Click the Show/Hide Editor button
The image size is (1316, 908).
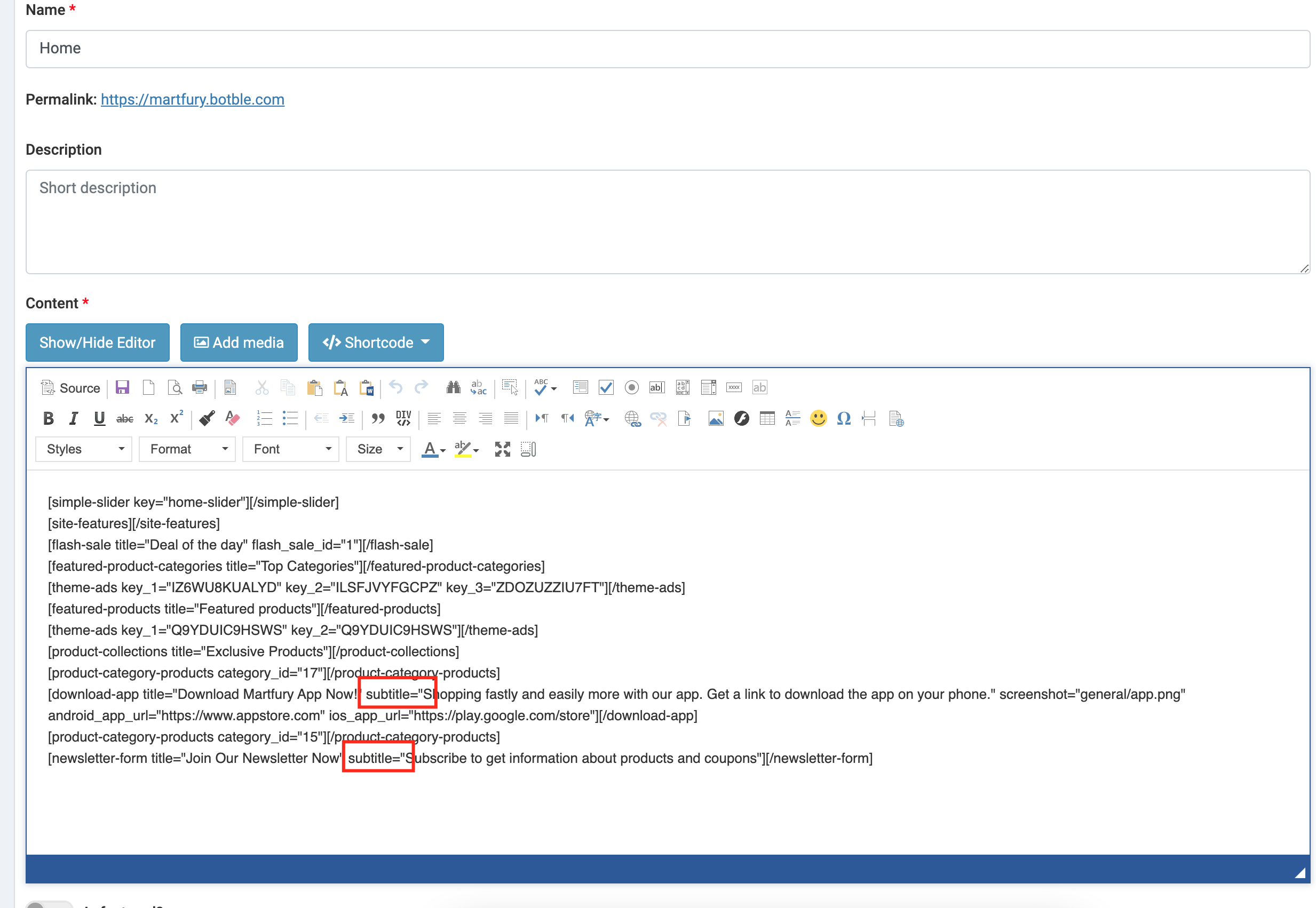[x=97, y=343]
